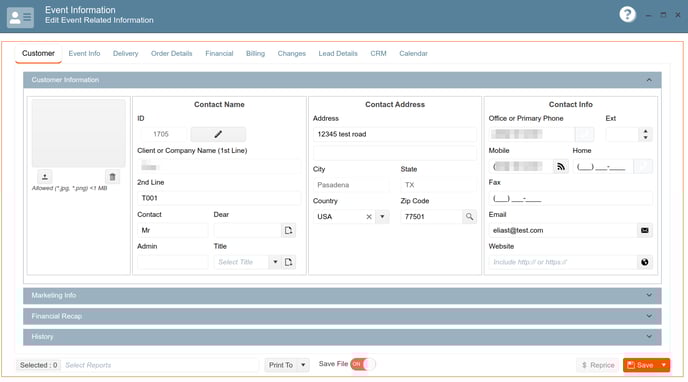Click the office phone dial icon
This screenshot has height=382, width=688.
tap(584, 134)
